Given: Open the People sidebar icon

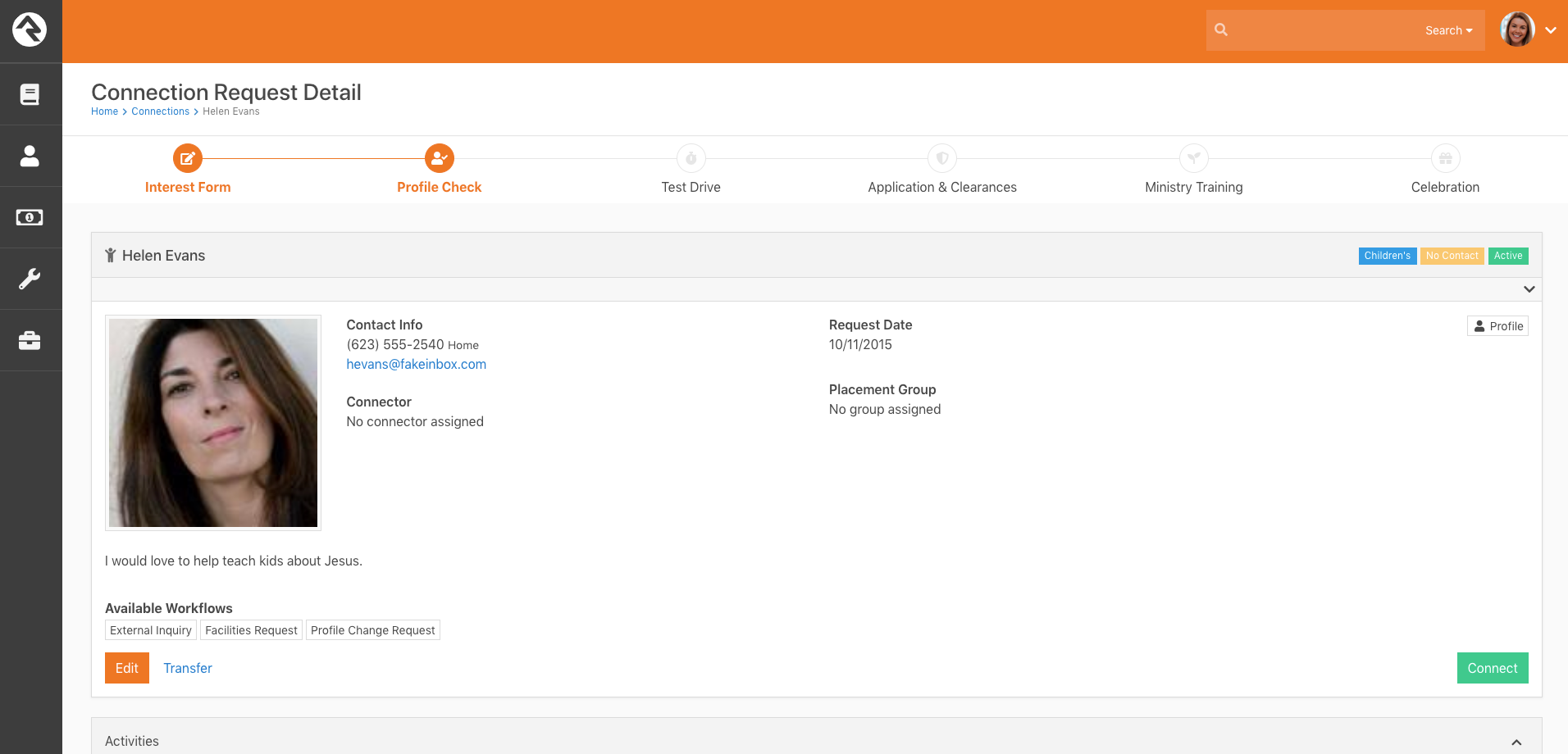Looking at the screenshot, I should click(30, 156).
